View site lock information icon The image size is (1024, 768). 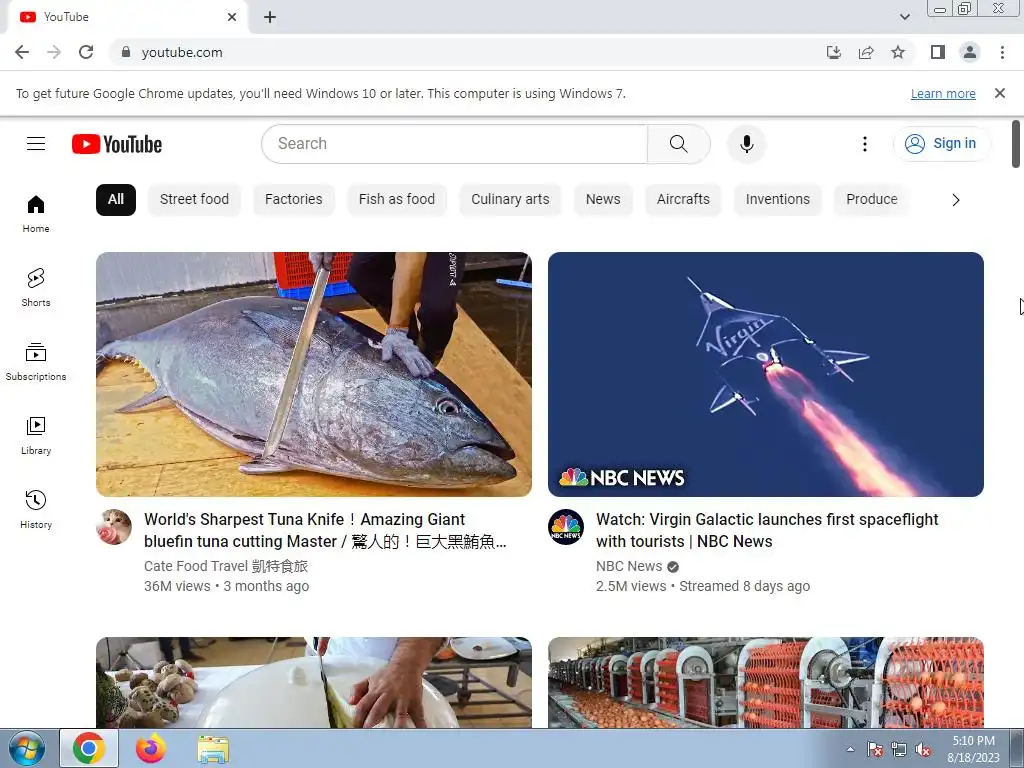coord(126,52)
